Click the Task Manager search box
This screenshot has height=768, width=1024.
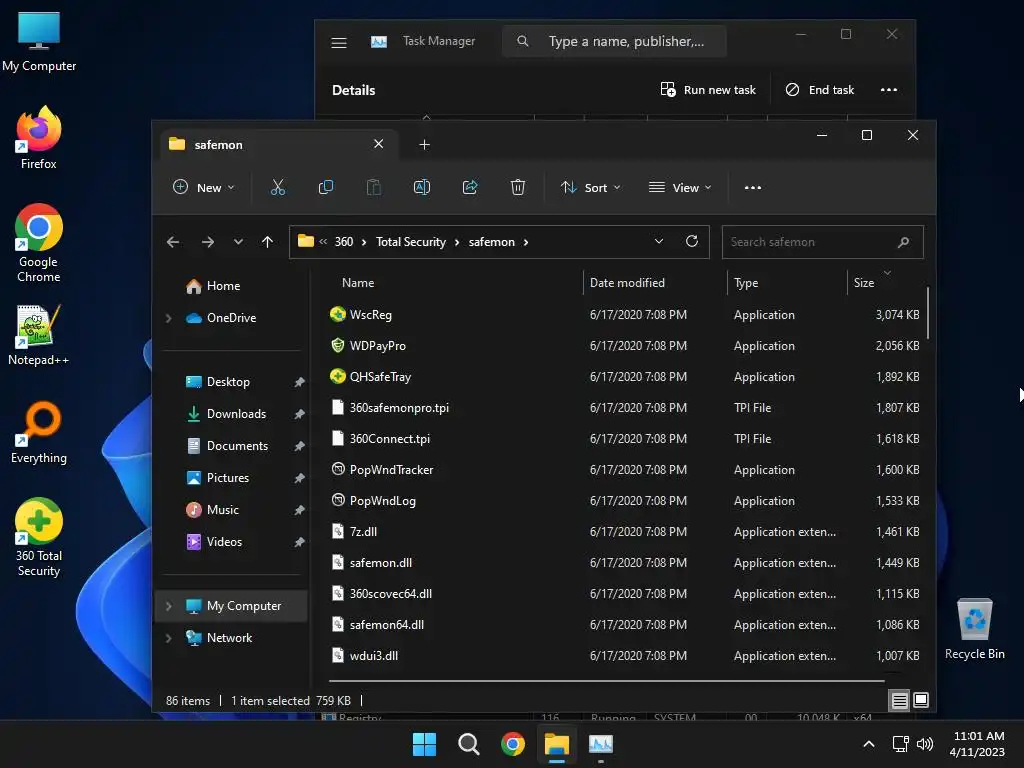point(614,41)
